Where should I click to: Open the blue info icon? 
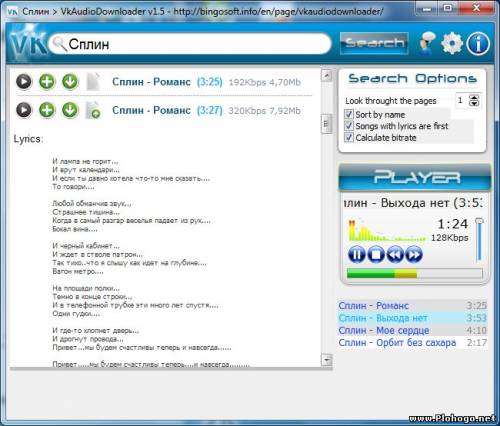(478, 43)
